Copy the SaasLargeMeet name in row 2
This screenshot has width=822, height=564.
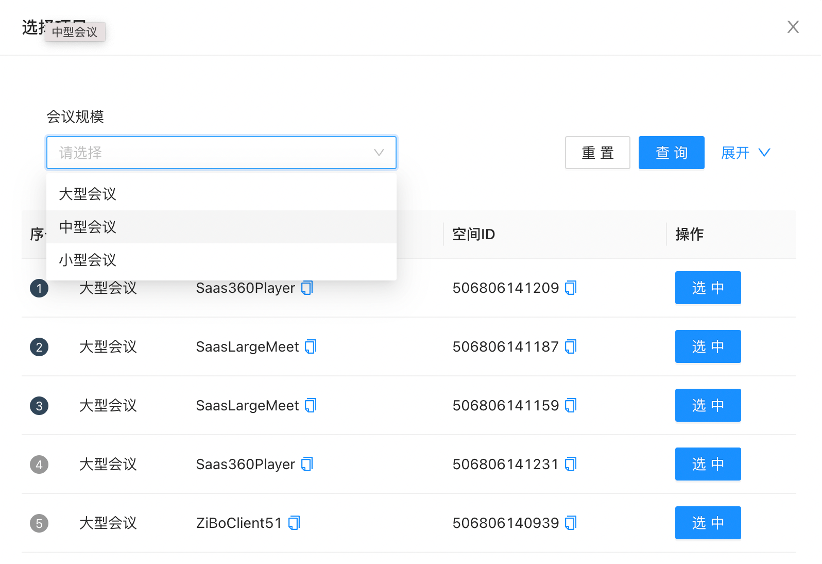311,347
